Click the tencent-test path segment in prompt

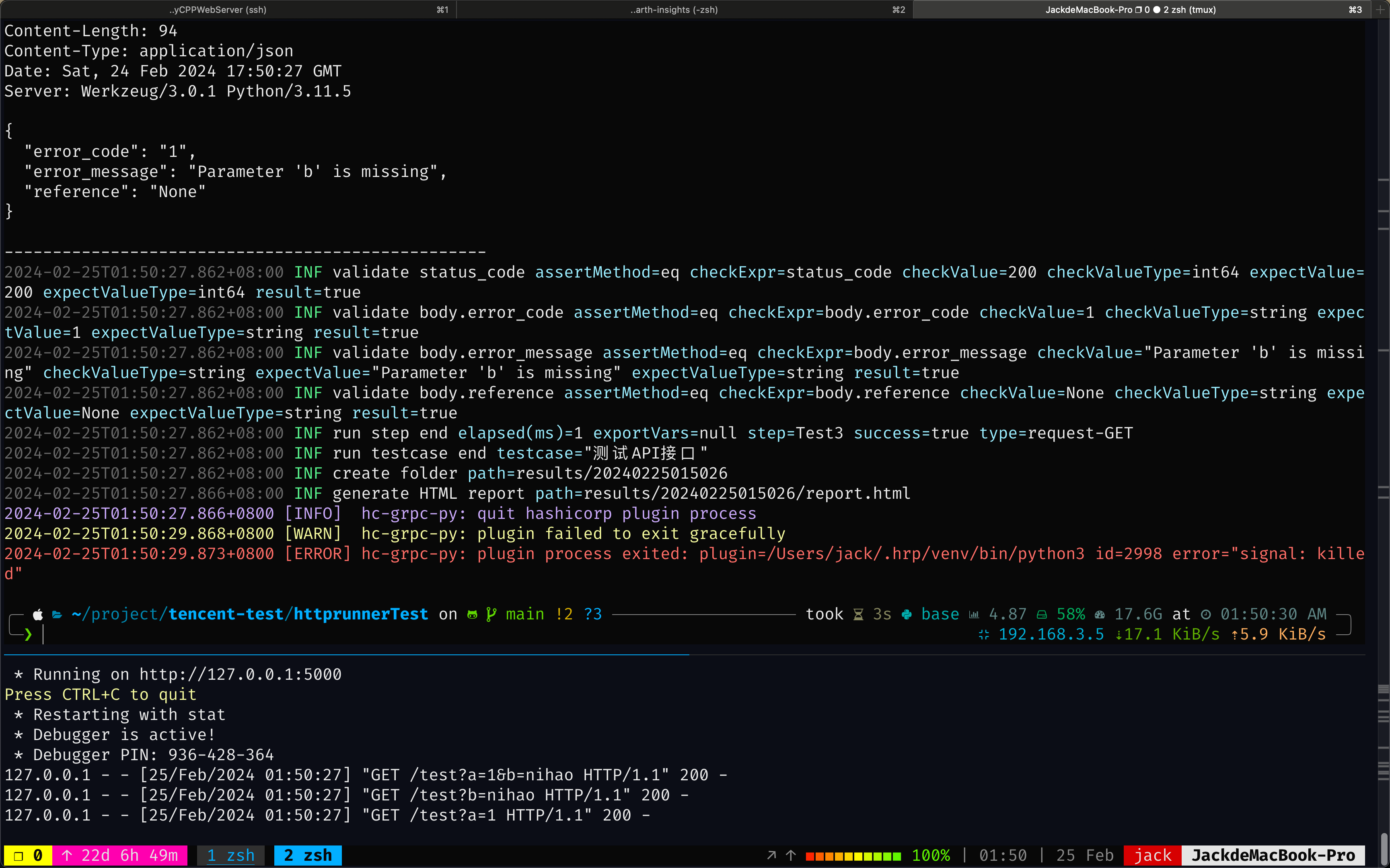226,614
